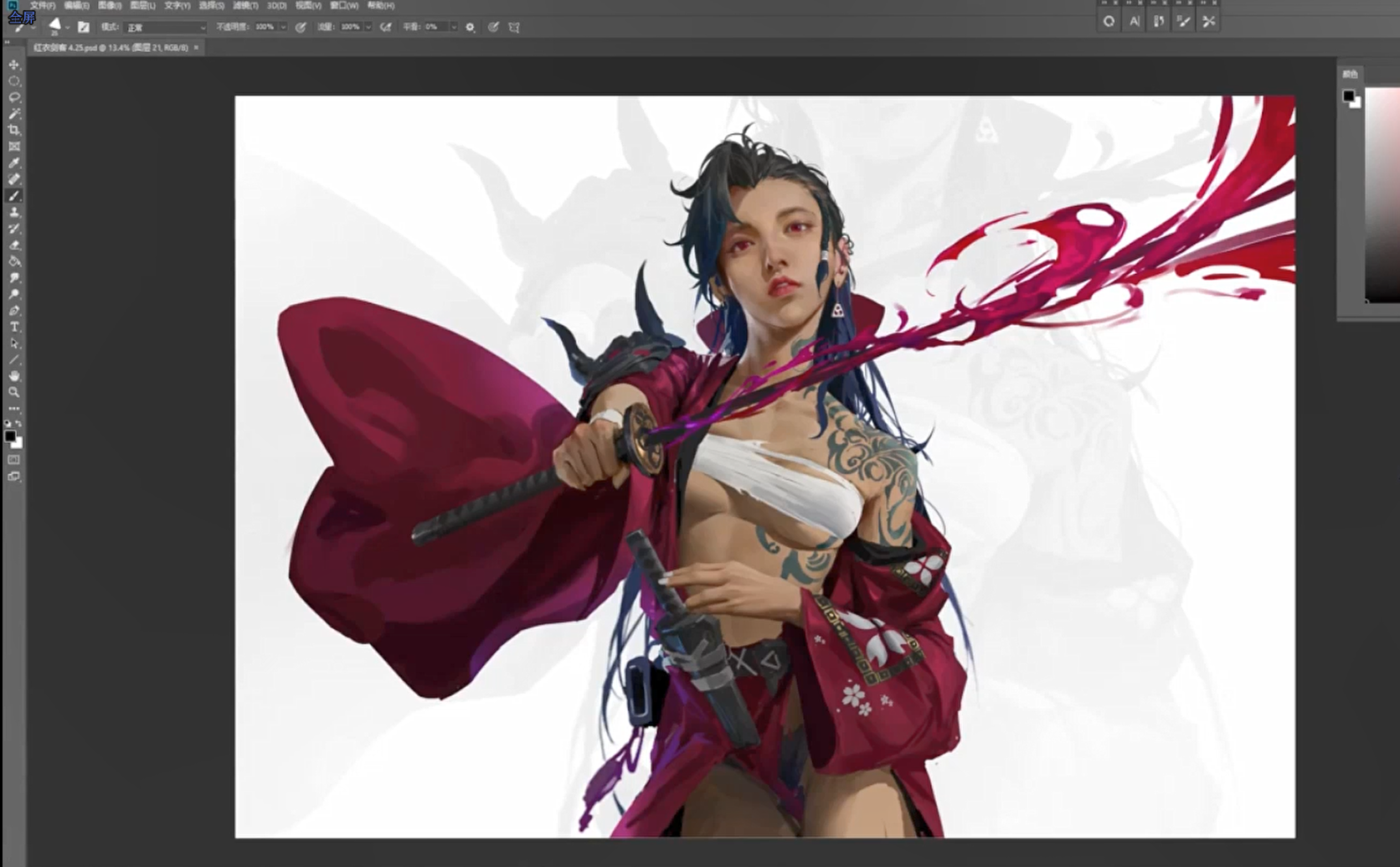Close the 4.25.psd document tab
The width and height of the screenshot is (1400, 867).
tap(196, 48)
